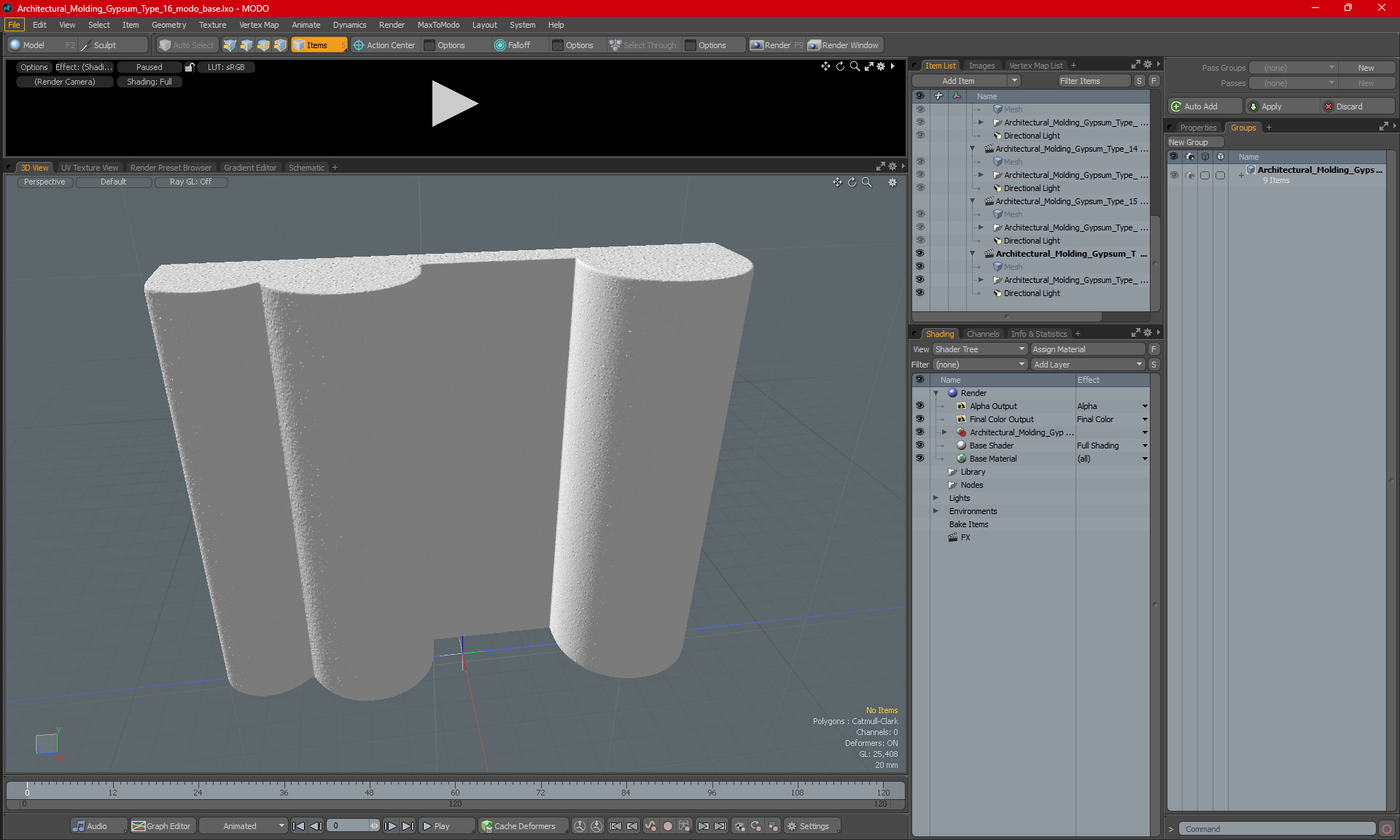Click the record keyframe circle icon
The height and width of the screenshot is (840, 1400).
click(667, 826)
